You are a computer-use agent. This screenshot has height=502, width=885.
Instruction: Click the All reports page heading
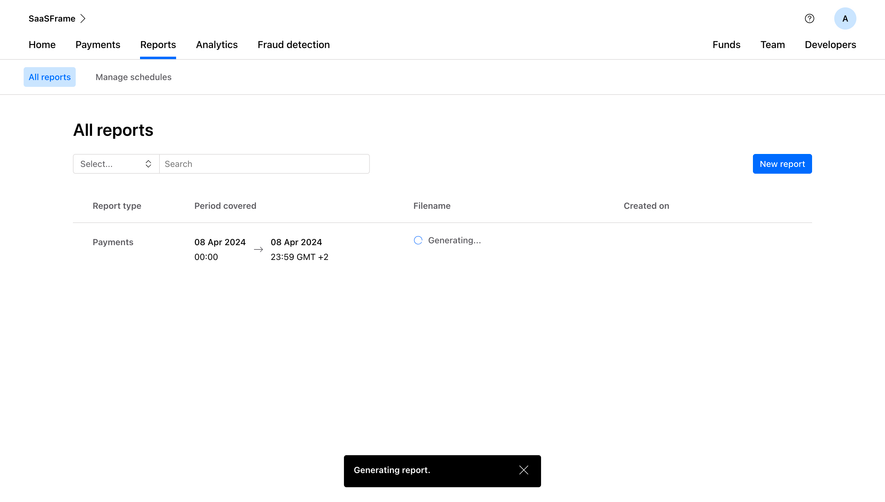(x=113, y=130)
